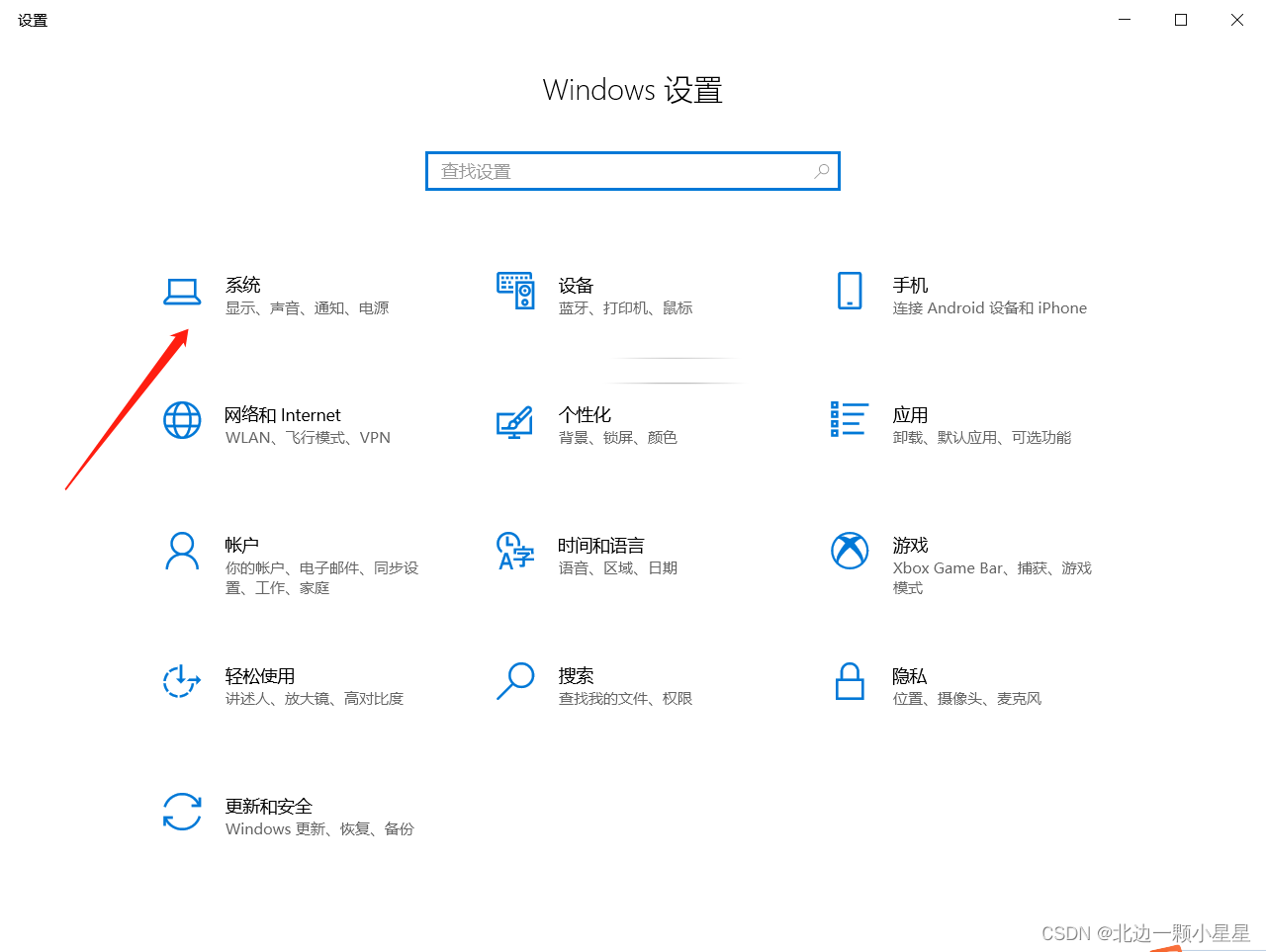The height and width of the screenshot is (952, 1266).
Task: Select the 更新和安全 category title
Action: point(269,807)
